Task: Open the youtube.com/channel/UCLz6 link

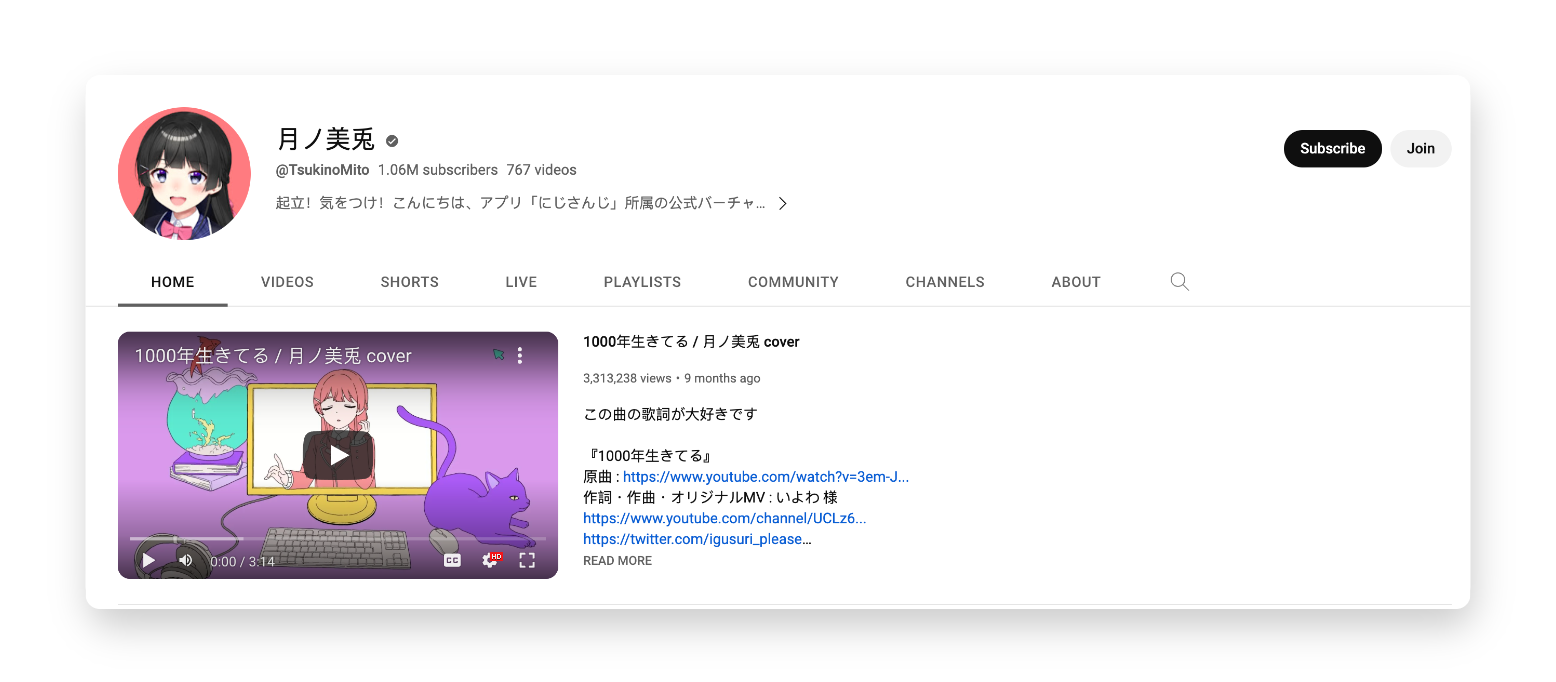Action: tap(725, 518)
